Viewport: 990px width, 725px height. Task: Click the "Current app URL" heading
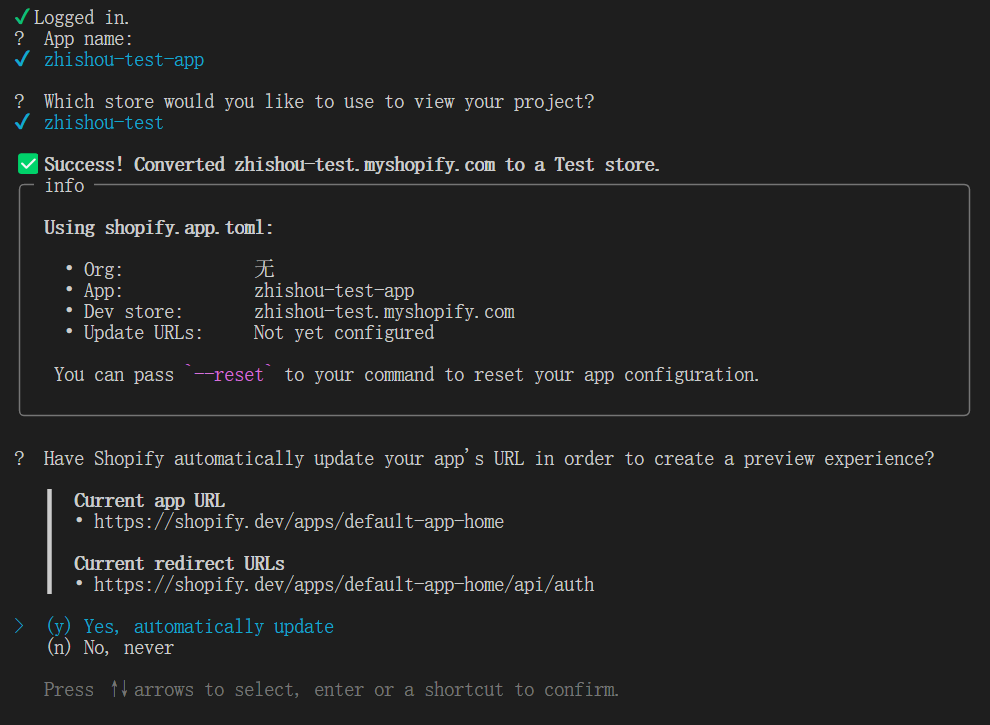pyautogui.click(x=150, y=500)
